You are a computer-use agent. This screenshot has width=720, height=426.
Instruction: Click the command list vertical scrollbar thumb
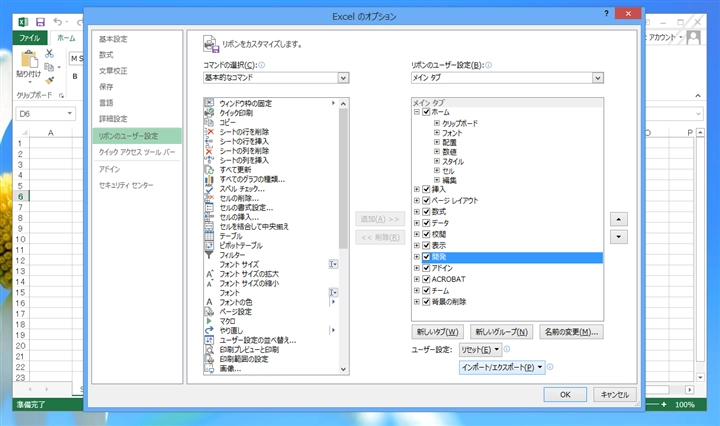pos(343,179)
